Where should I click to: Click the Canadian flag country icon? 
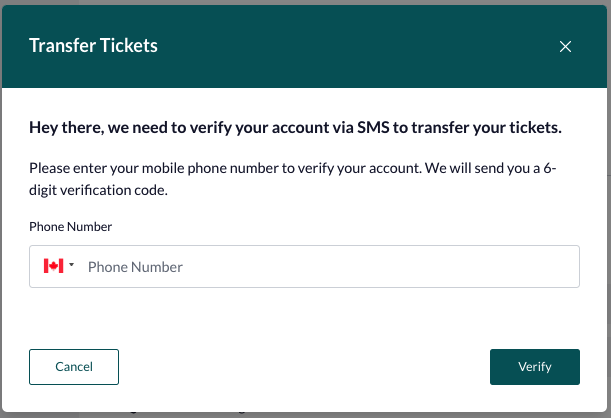pyautogui.click(x=53, y=266)
